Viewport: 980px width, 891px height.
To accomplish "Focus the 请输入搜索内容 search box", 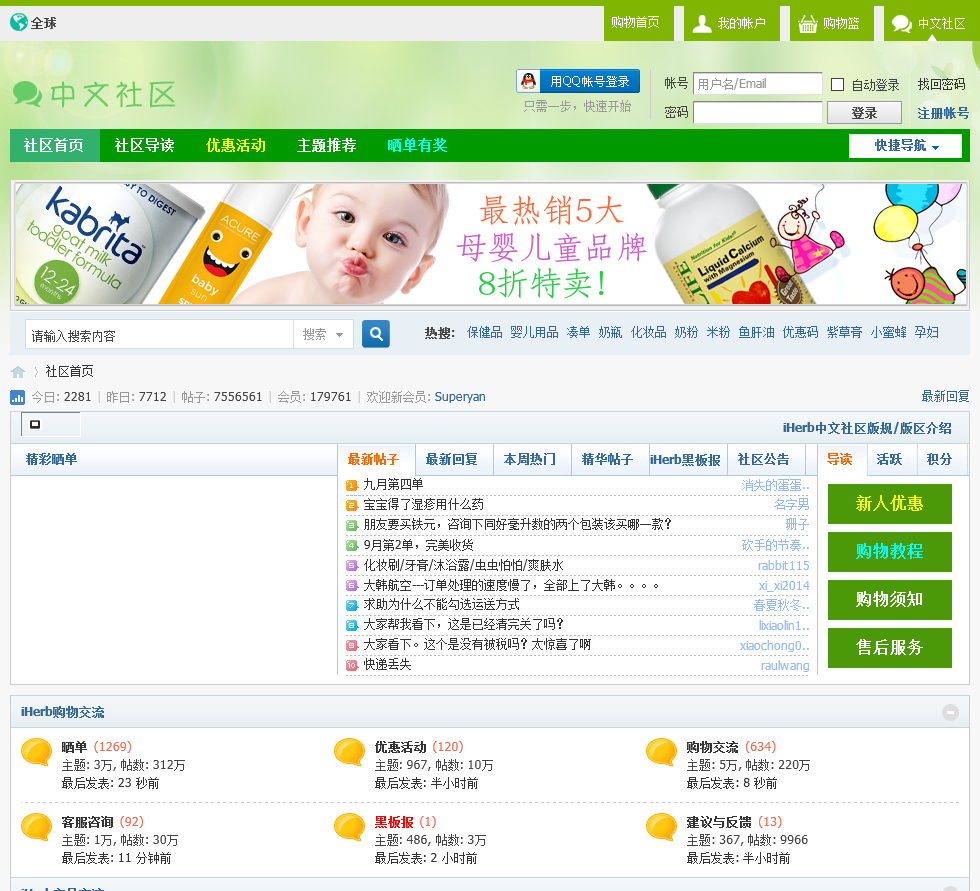I will [159, 334].
